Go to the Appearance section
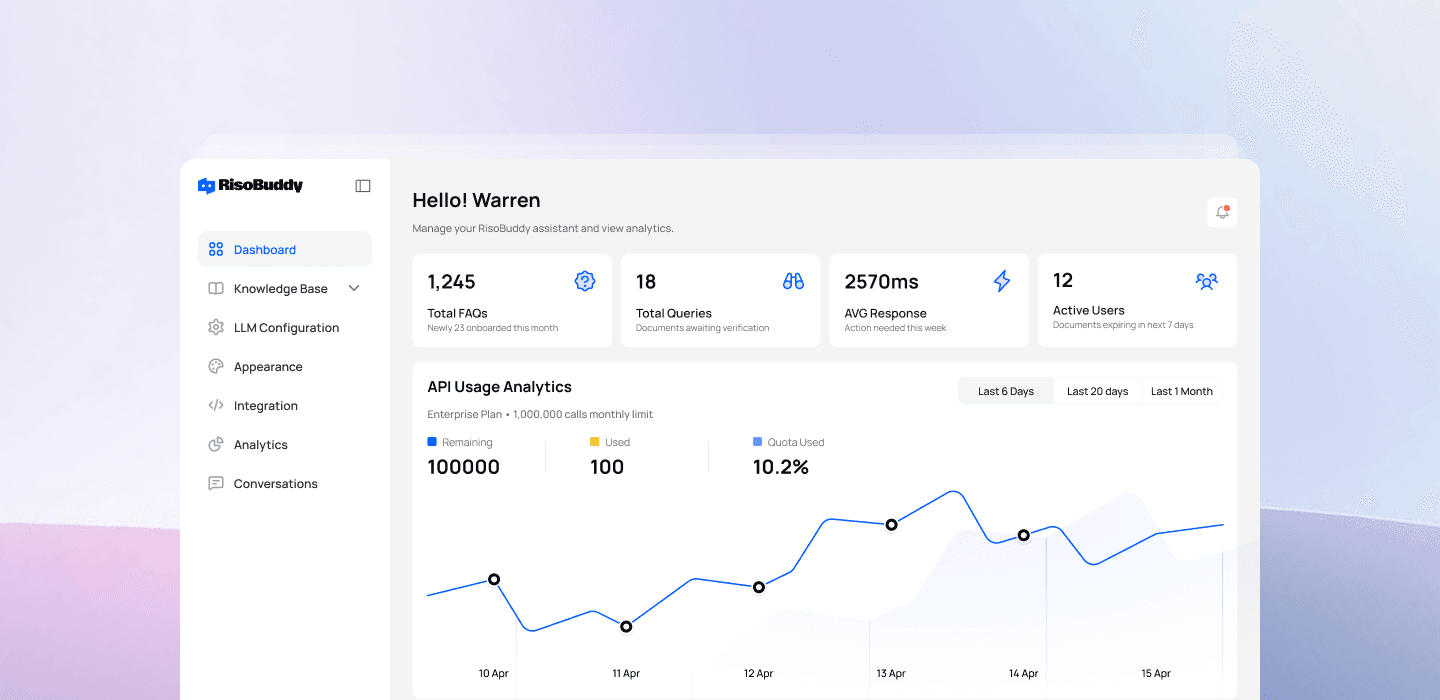The height and width of the screenshot is (700, 1440). pos(285,367)
